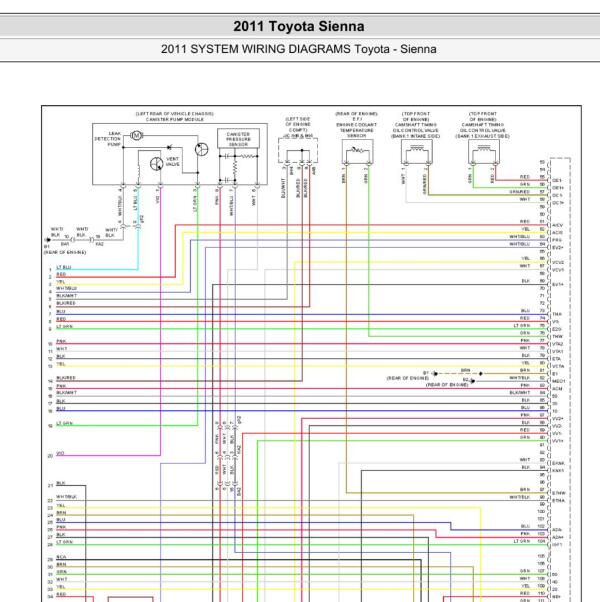Click the 'E2G' terminal at pin 75
The image size is (600, 602).
pos(557,329)
